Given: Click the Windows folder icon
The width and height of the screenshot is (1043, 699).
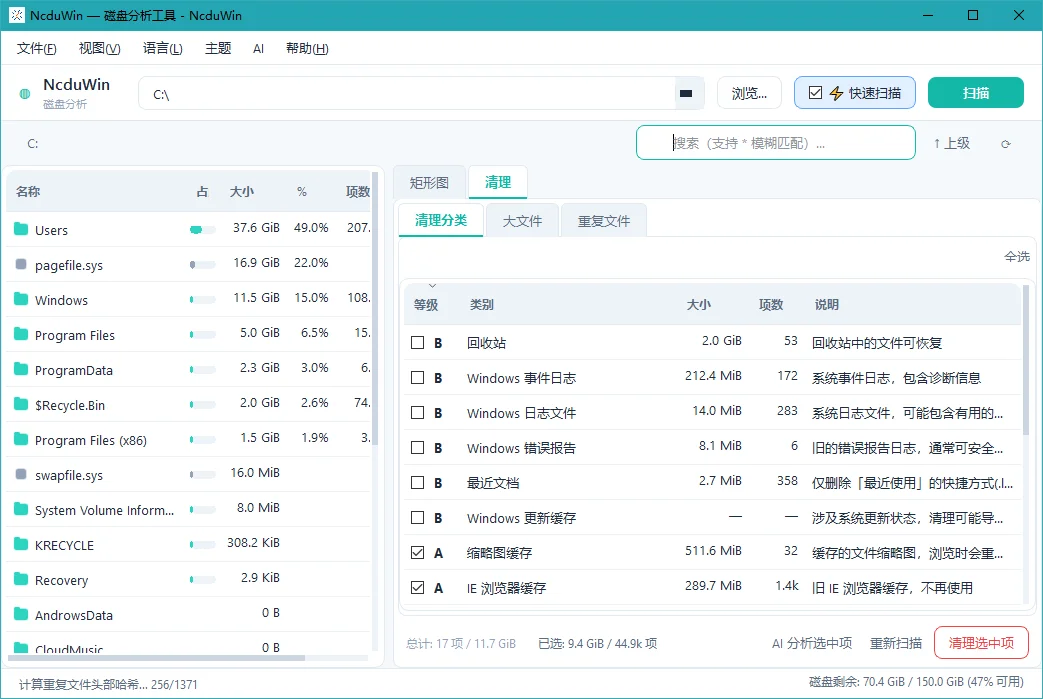Looking at the screenshot, I should 21,299.
